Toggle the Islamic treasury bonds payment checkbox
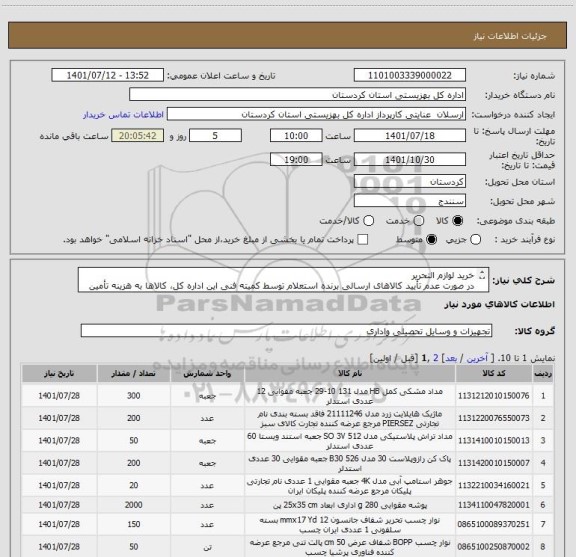The height and width of the screenshot is (557, 576). (363, 240)
